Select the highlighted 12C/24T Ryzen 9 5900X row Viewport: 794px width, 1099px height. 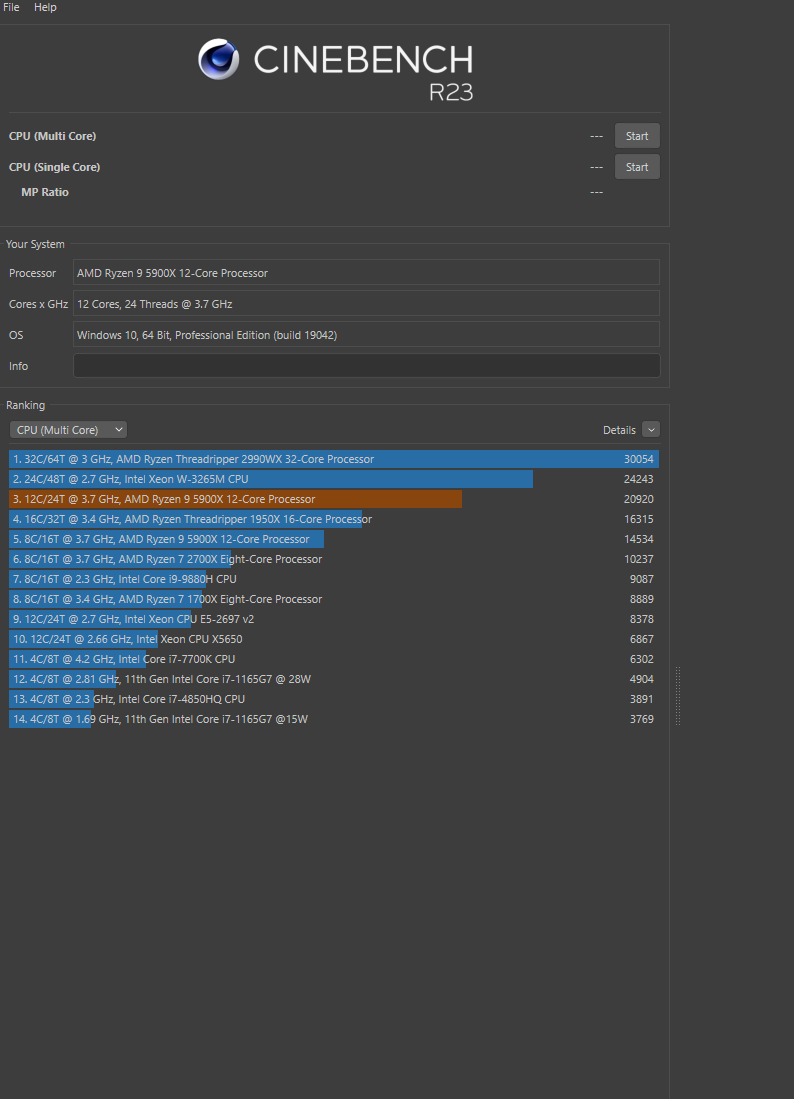(334, 499)
